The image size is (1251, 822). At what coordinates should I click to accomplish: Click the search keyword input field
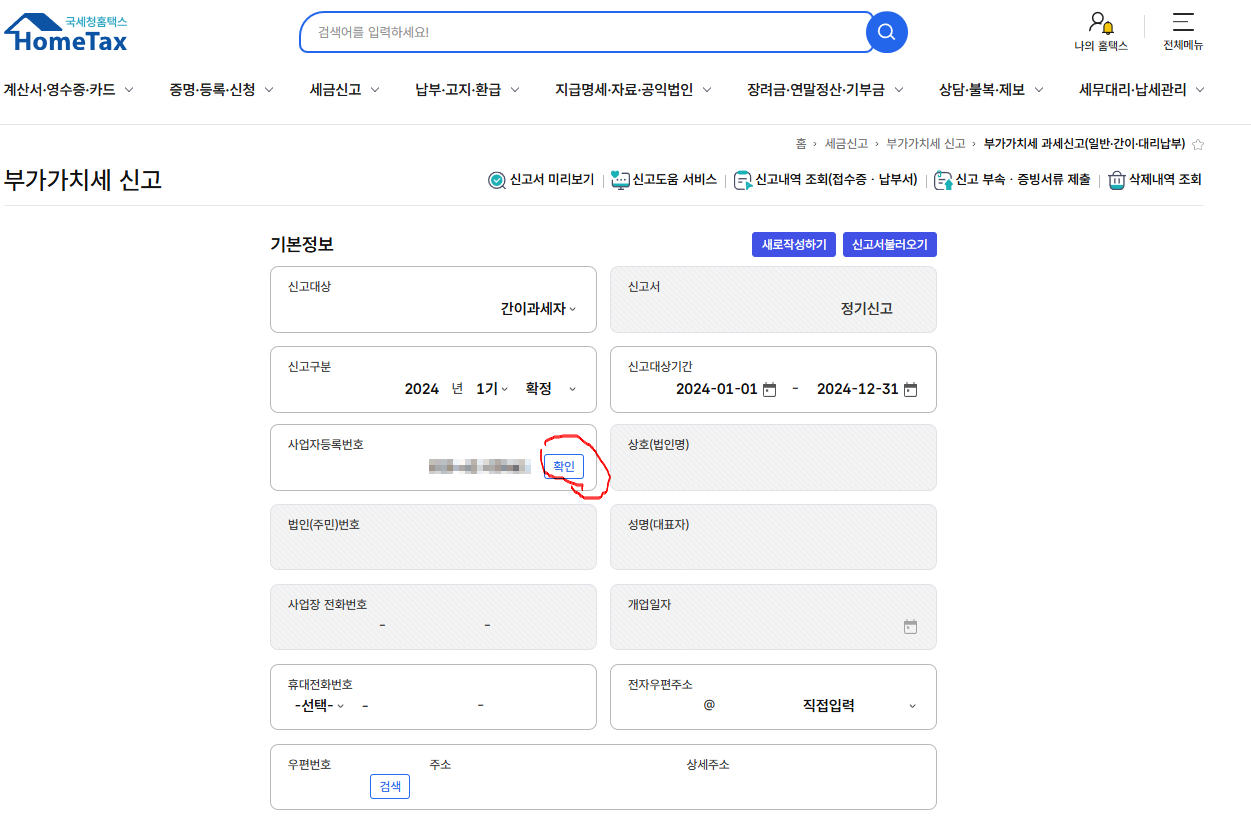pos(580,31)
